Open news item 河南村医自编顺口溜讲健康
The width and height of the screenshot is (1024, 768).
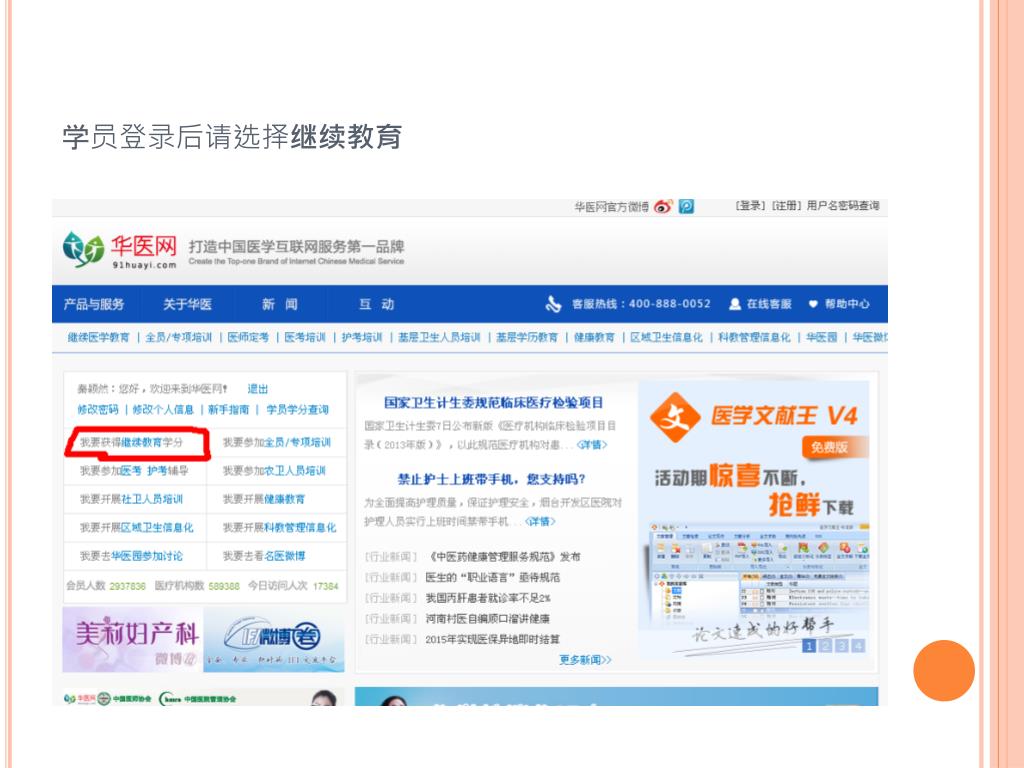487,618
